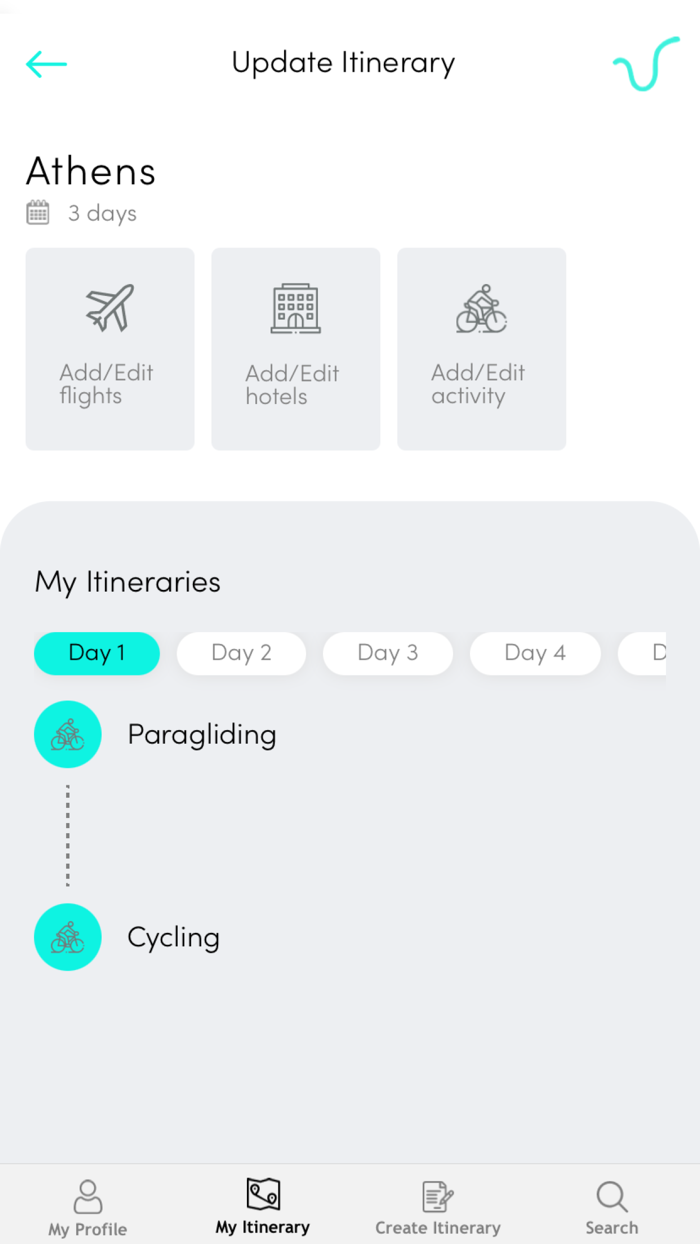Viewport: 700px width, 1244px height.
Task: Tap the Cycling activity circle icon
Action: 67,937
